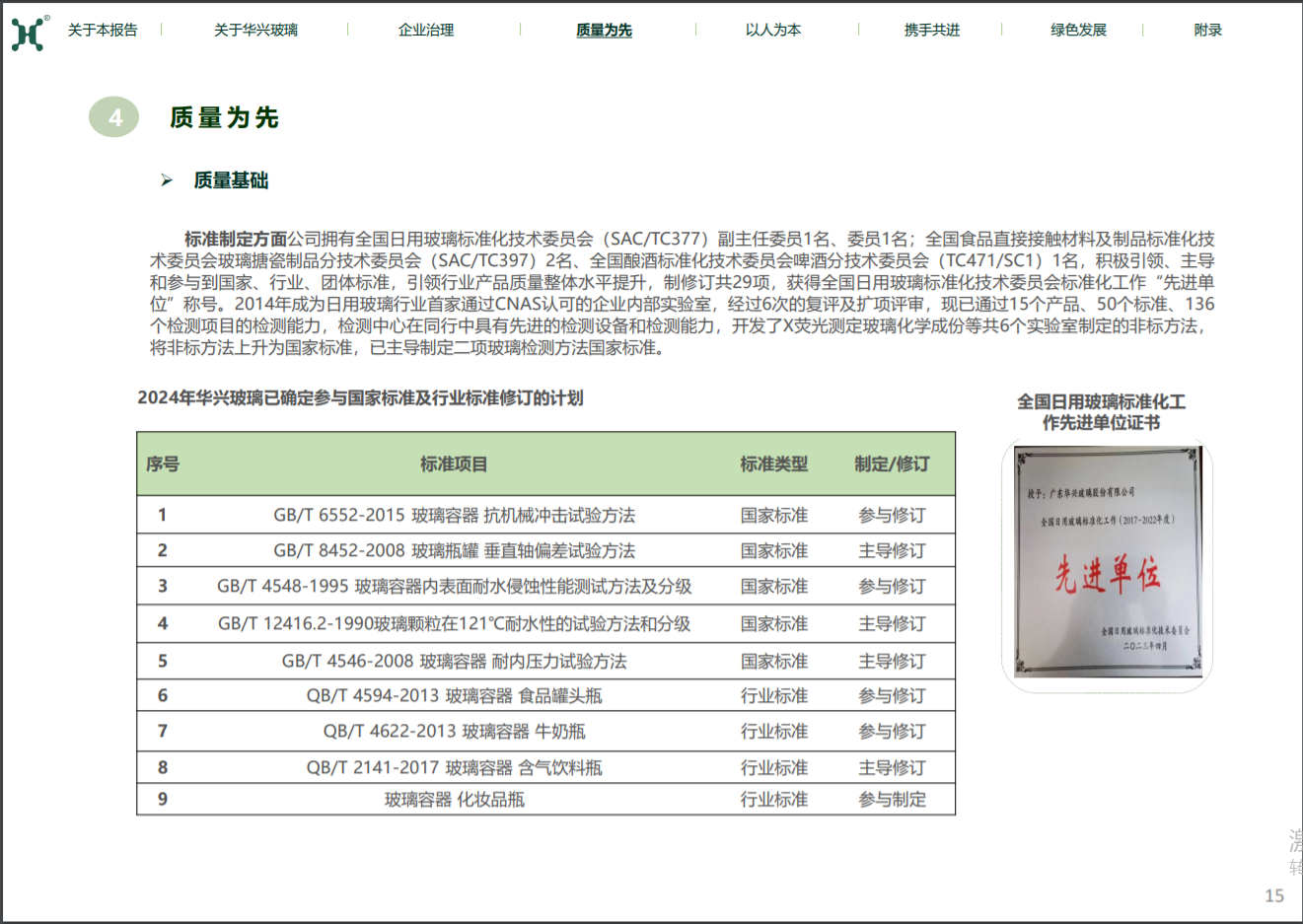Click serial number 5 in the table

(163, 662)
